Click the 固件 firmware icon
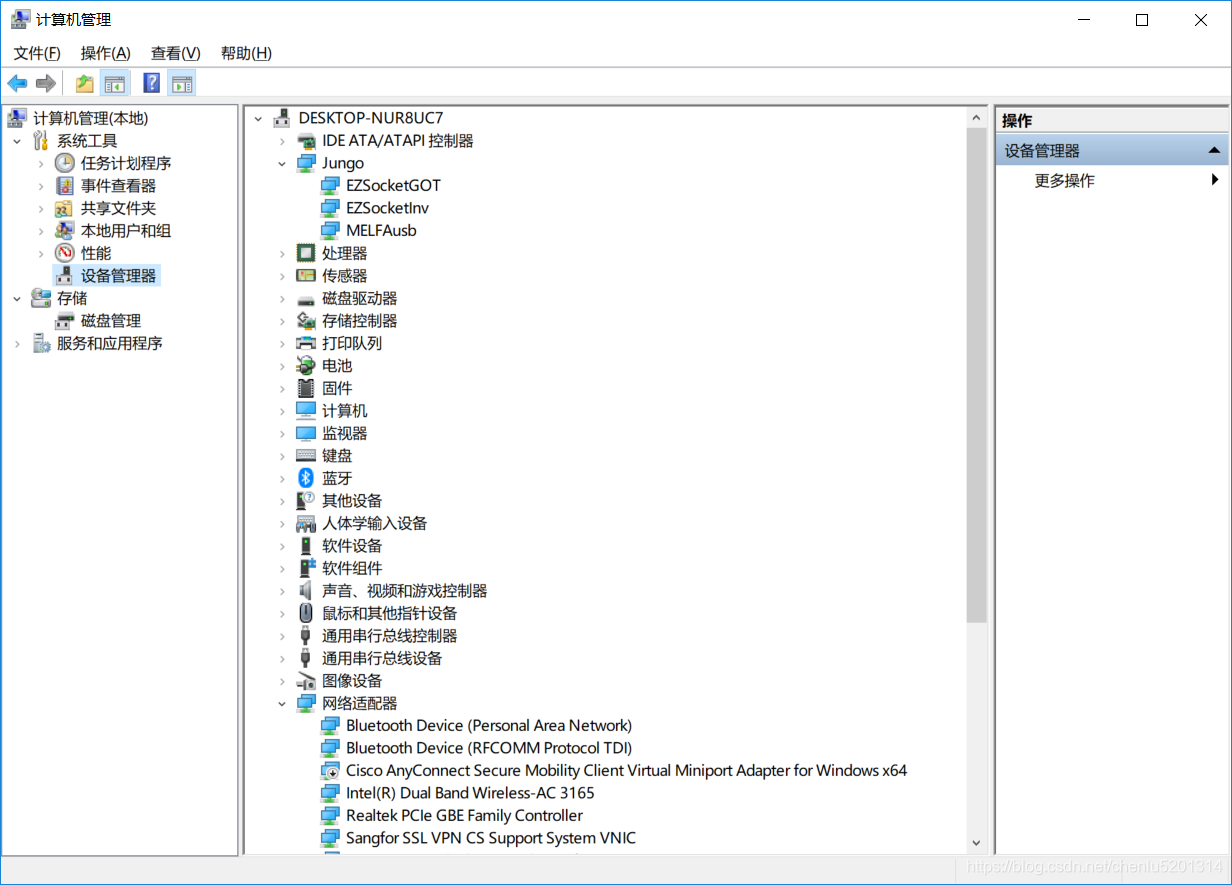The width and height of the screenshot is (1232, 885). [306, 388]
